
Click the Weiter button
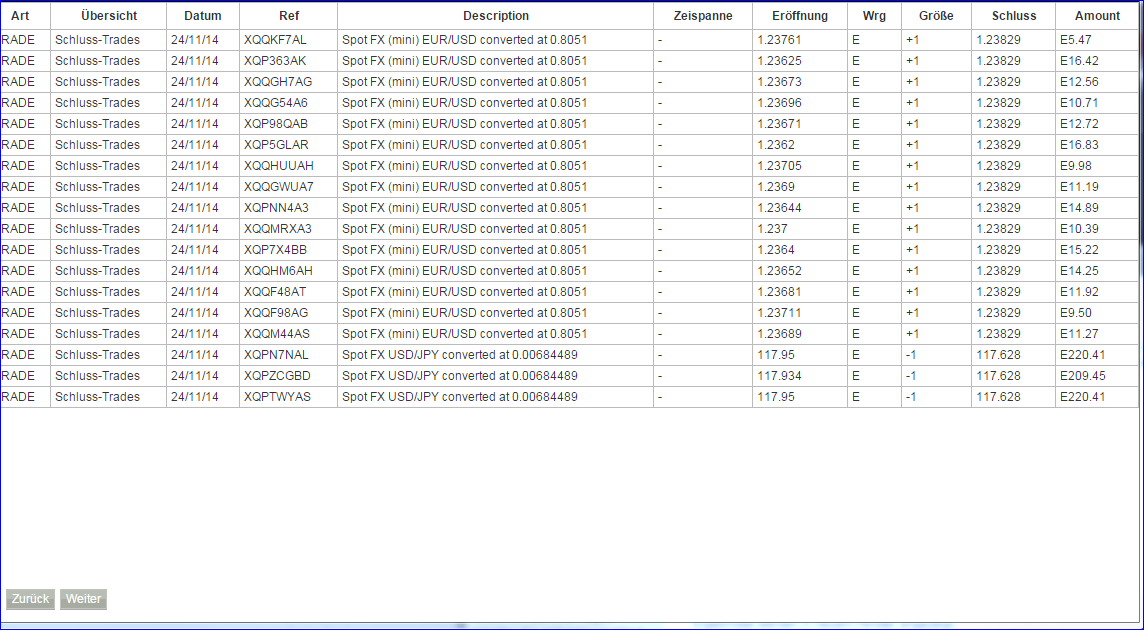click(x=83, y=599)
